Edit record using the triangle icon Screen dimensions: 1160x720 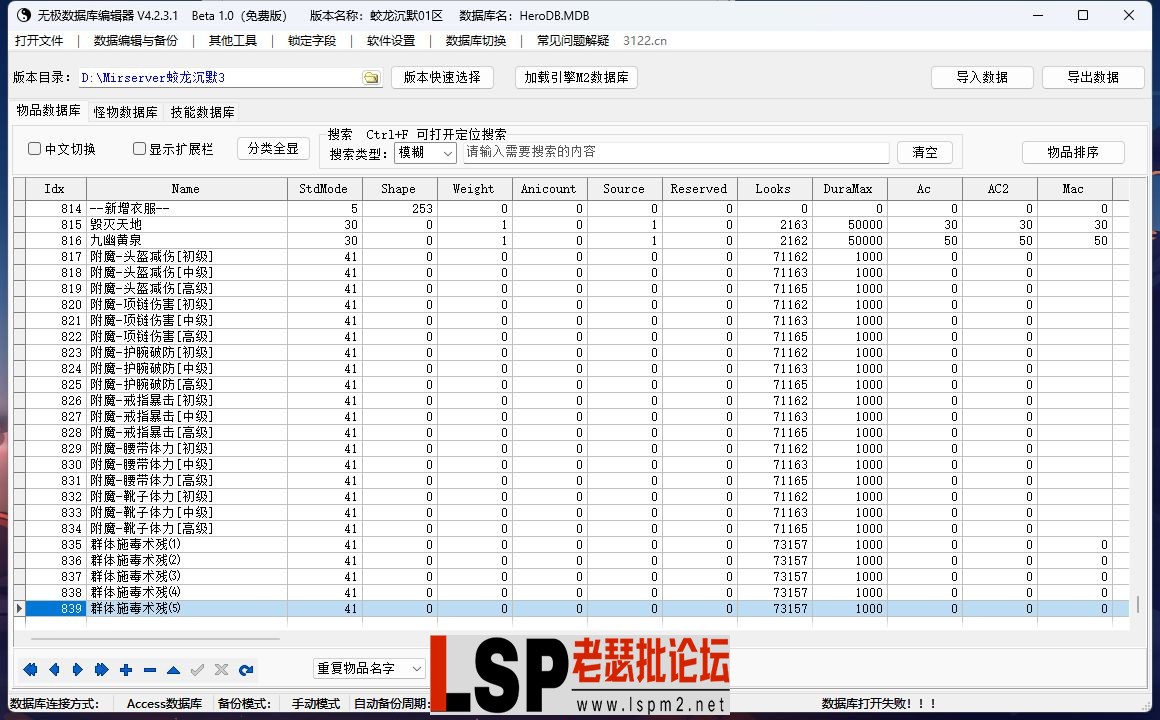click(175, 670)
